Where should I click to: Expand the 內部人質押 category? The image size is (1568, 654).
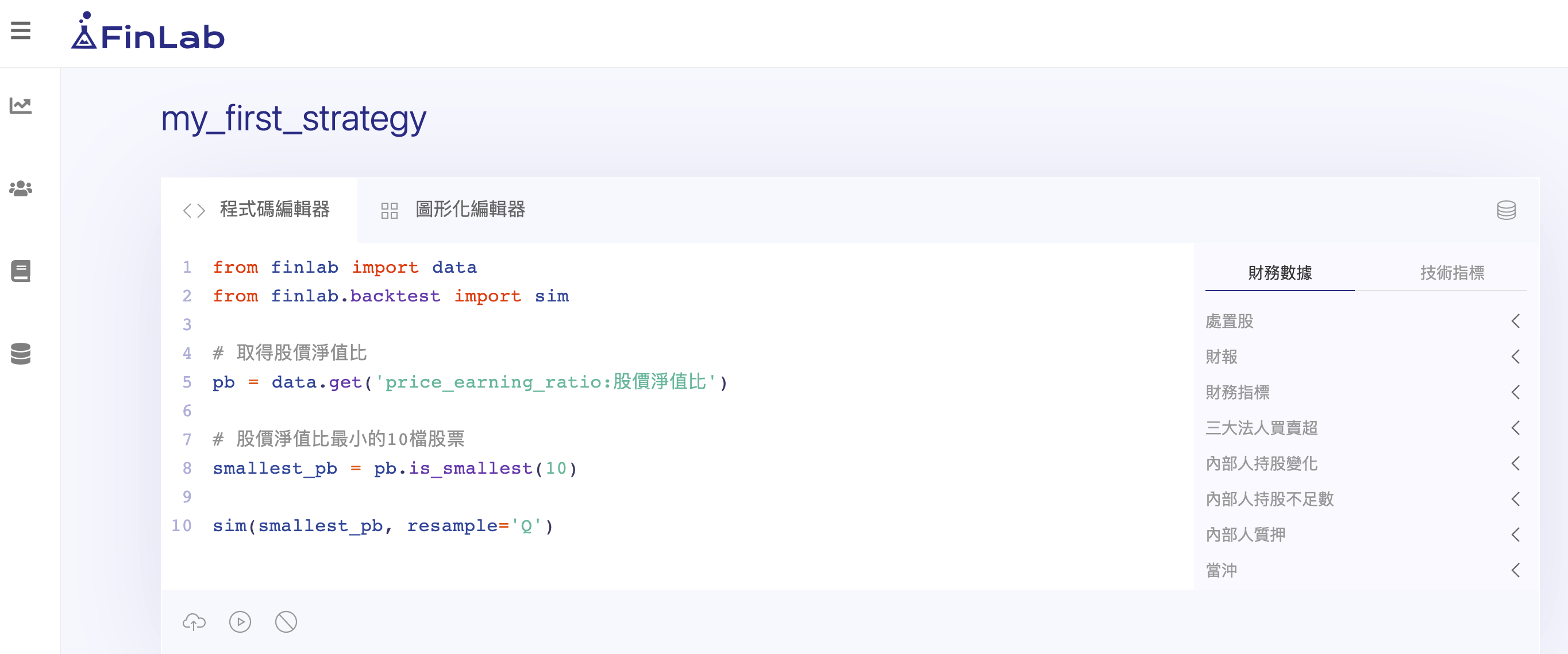[1363, 535]
